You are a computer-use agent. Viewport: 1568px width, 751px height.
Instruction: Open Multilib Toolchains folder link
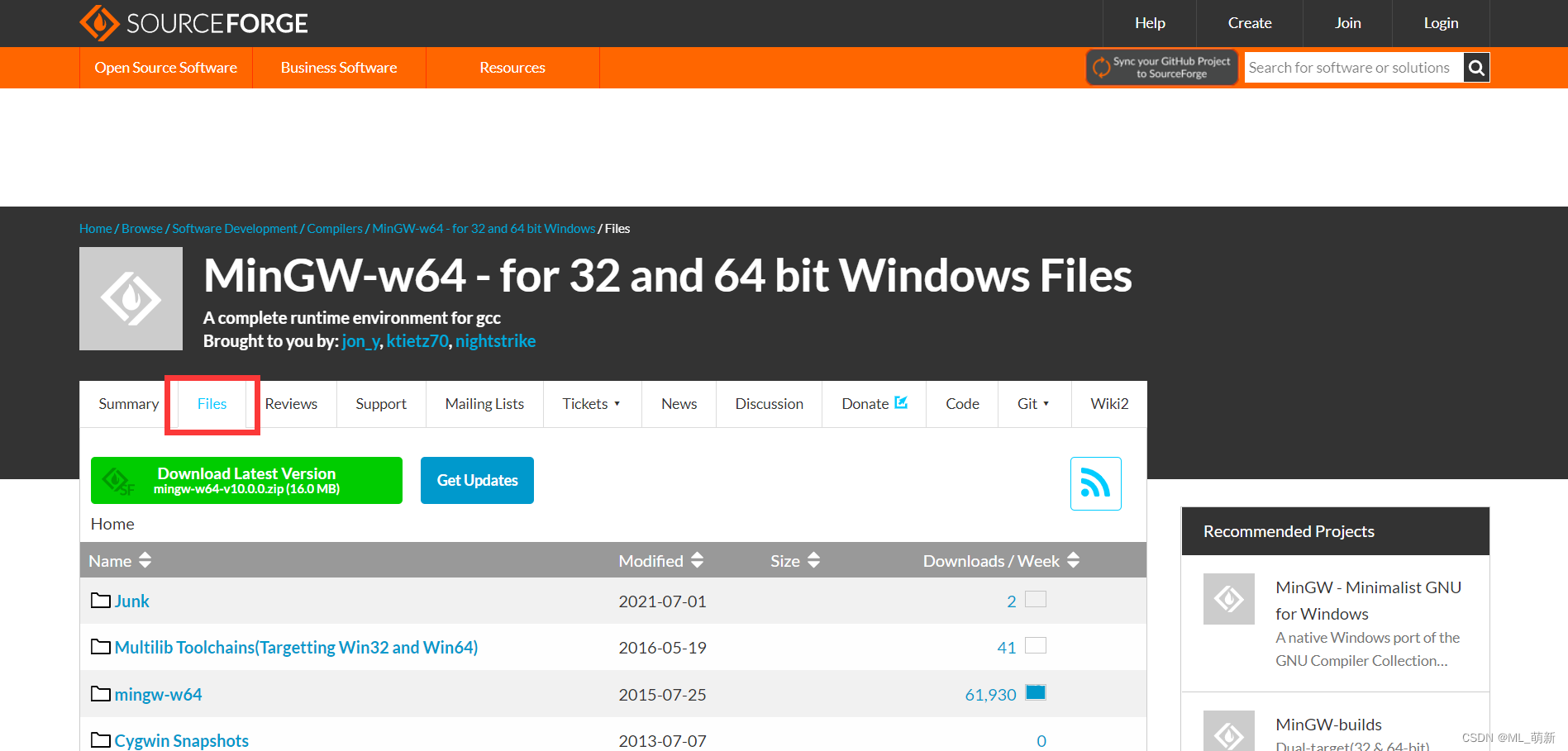(x=296, y=647)
